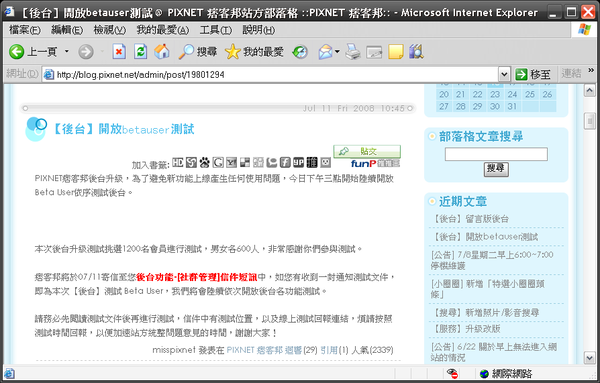Click the vertical scrollbar thumb

pos(590,121)
